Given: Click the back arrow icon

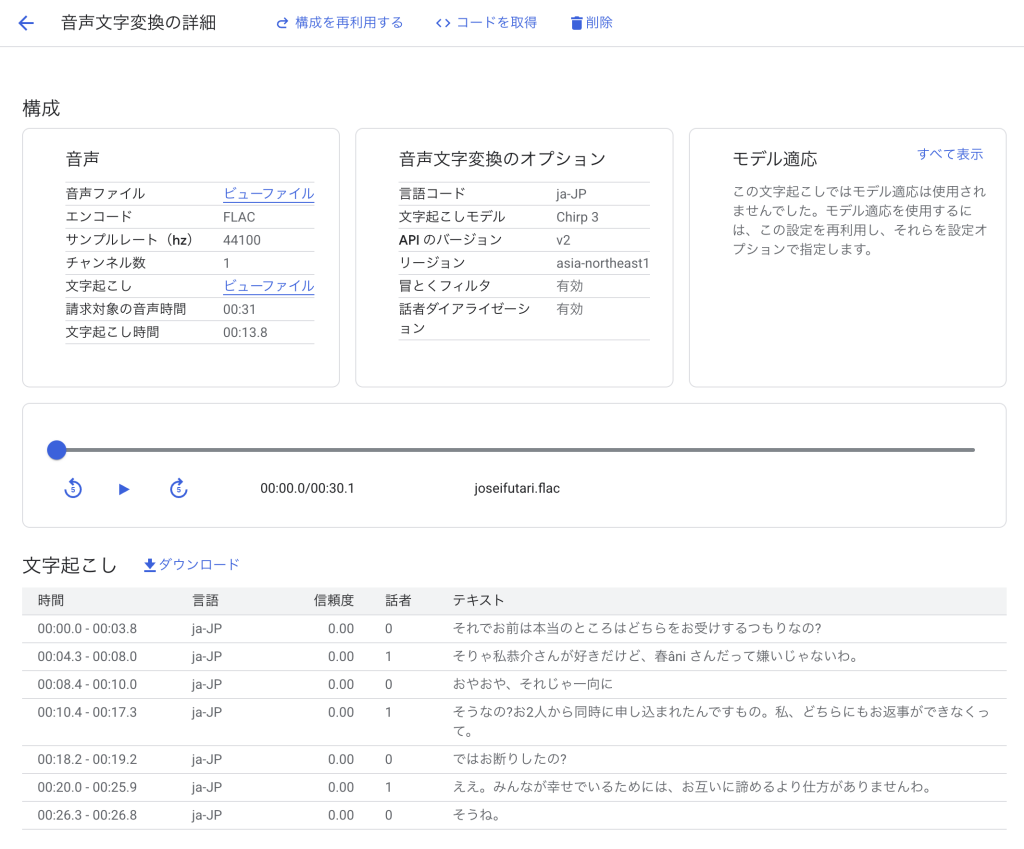Looking at the screenshot, I should [x=26, y=23].
